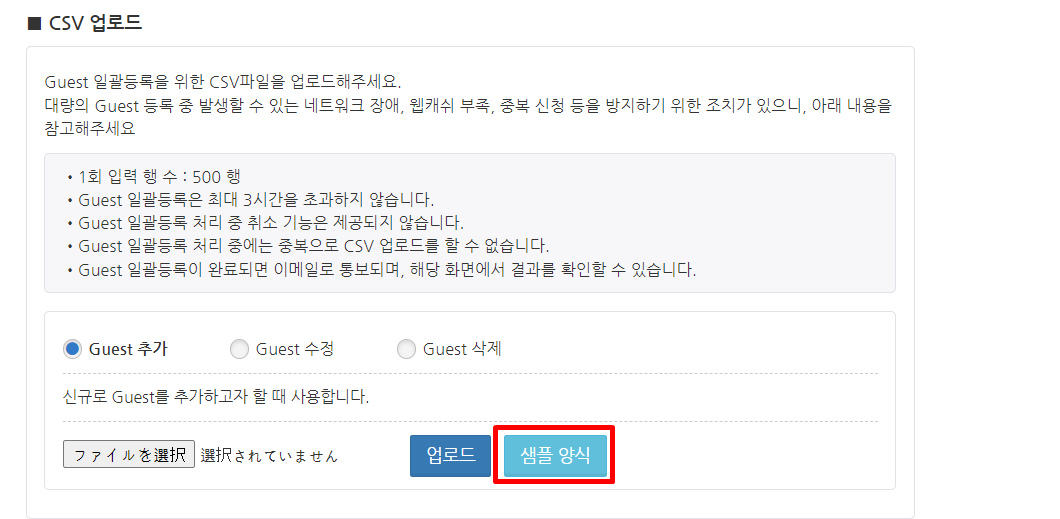Open the ファイルを選択 file chooser
This screenshot has width=1060, height=519.
(129, 455)
